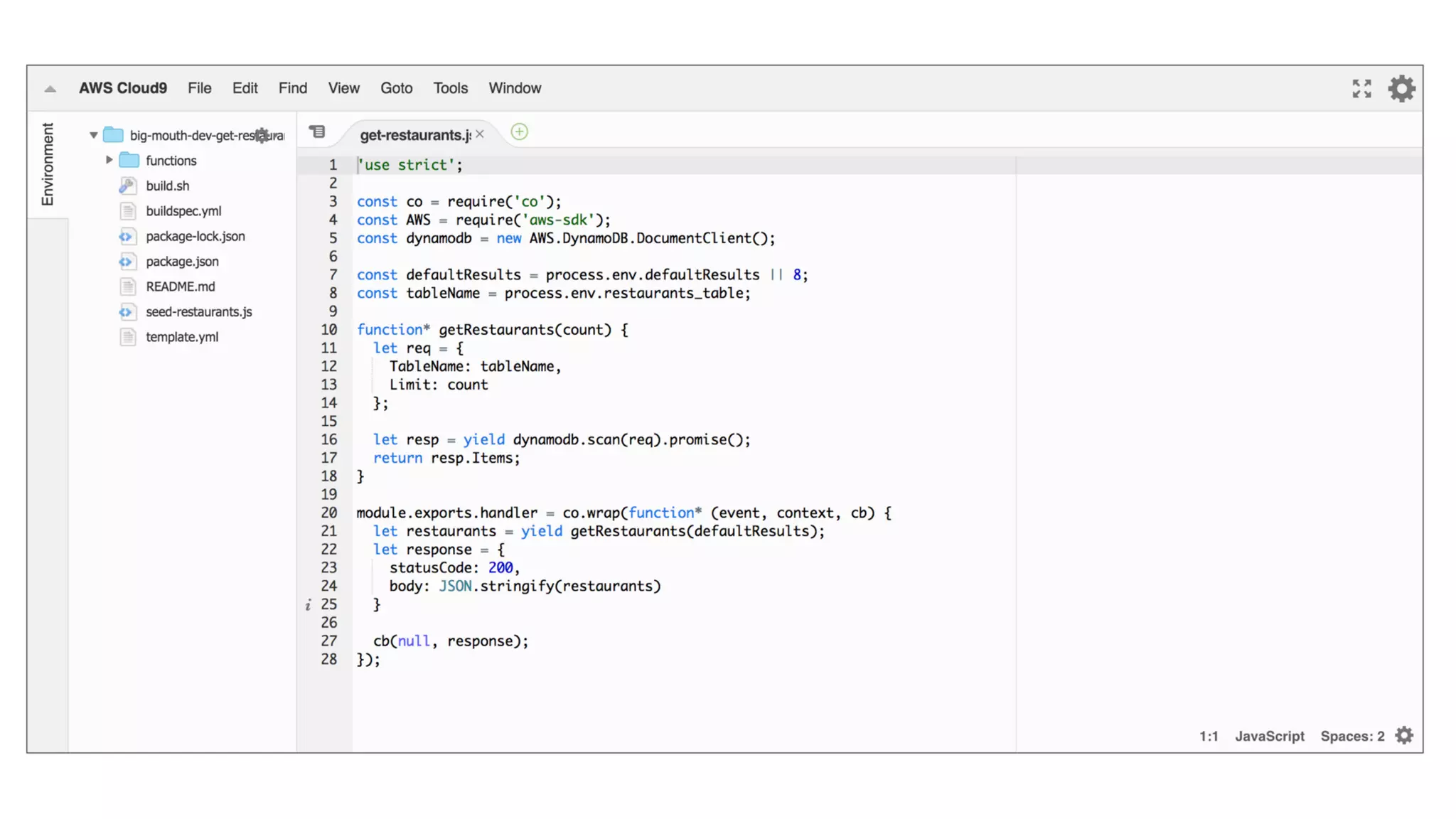Click the info marker on line 25
The height and width of the screenshot is (819, 1456).
click(x=308, y=605)
